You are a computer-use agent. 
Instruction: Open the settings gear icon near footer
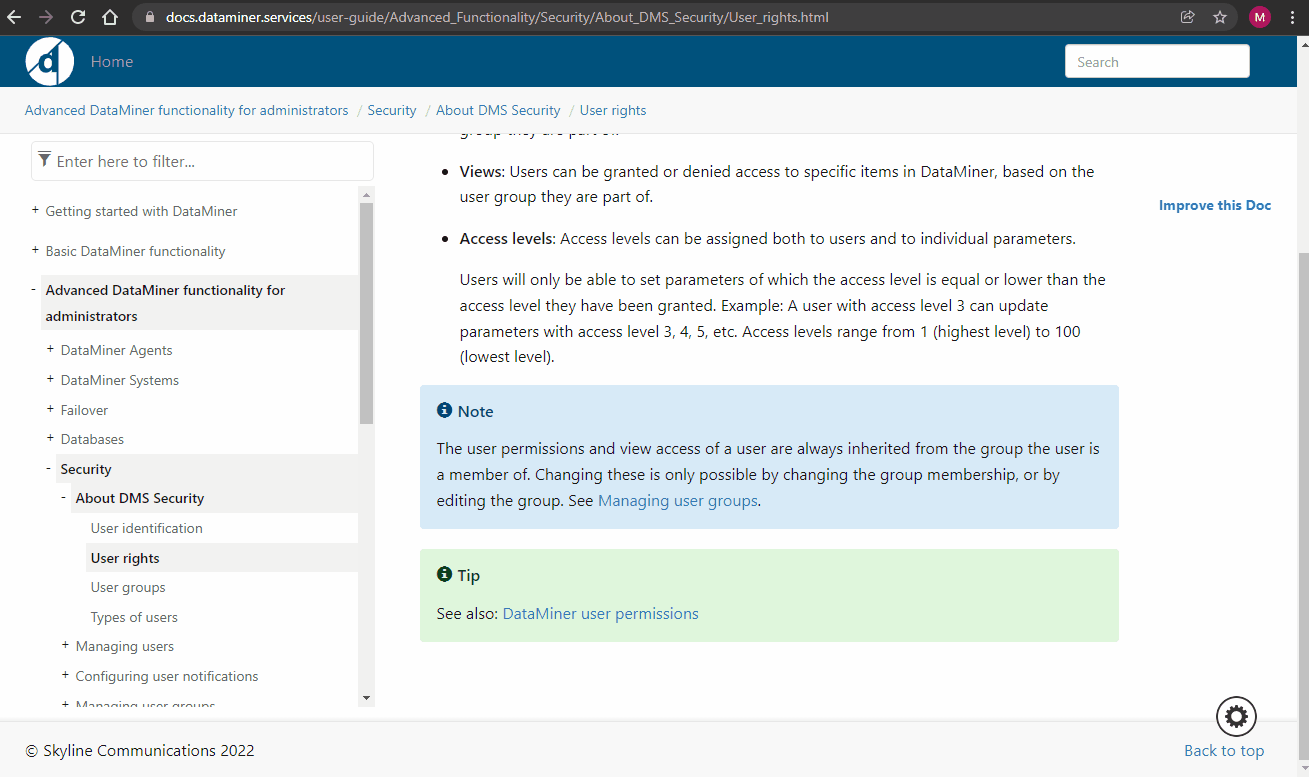pyautogui.click(x=1236, y=716)
